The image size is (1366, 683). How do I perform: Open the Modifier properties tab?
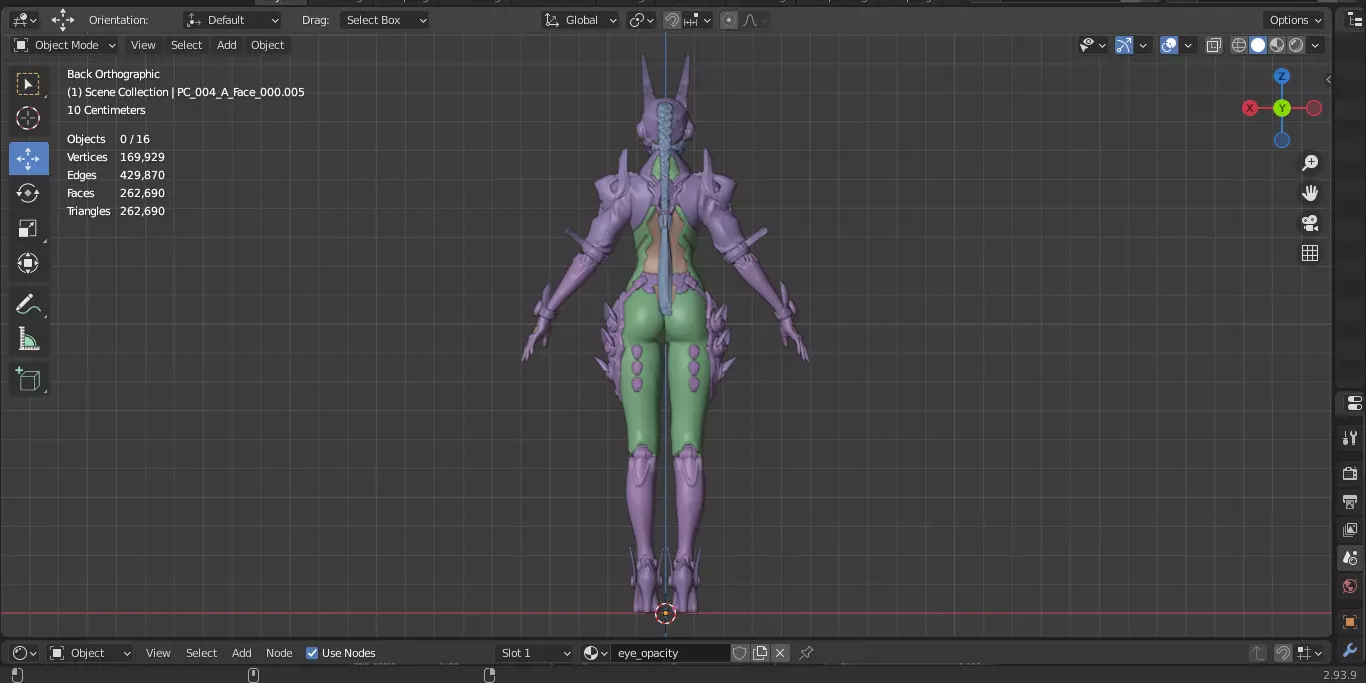click(x=1350, y=650)
